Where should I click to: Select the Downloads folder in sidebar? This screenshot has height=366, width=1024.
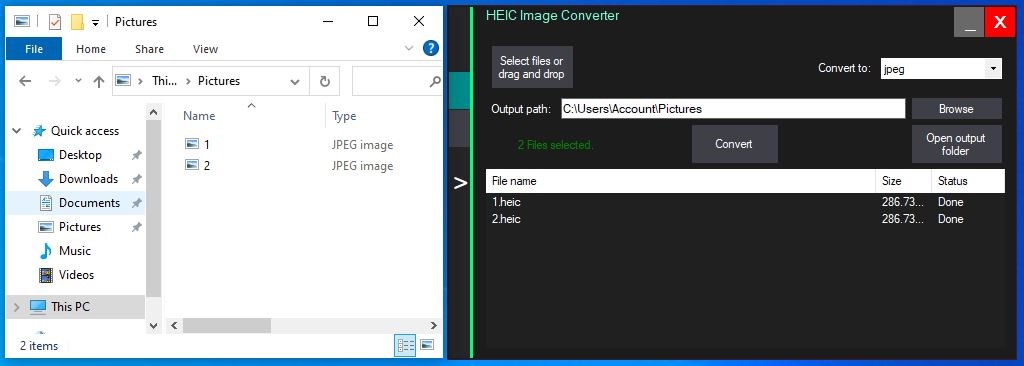click(88, 179)
